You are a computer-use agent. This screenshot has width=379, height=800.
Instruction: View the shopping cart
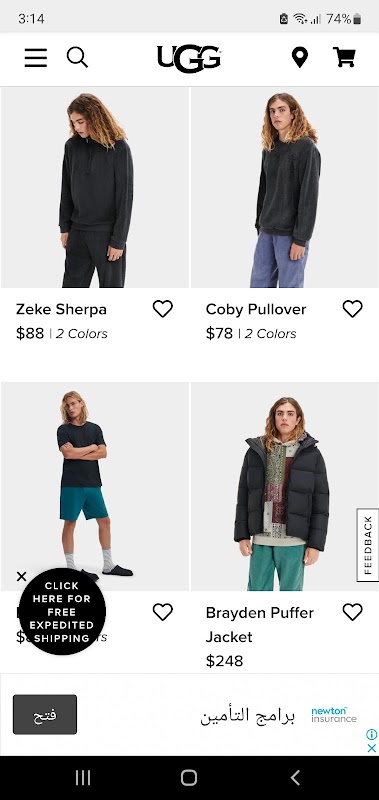point(344,57)
